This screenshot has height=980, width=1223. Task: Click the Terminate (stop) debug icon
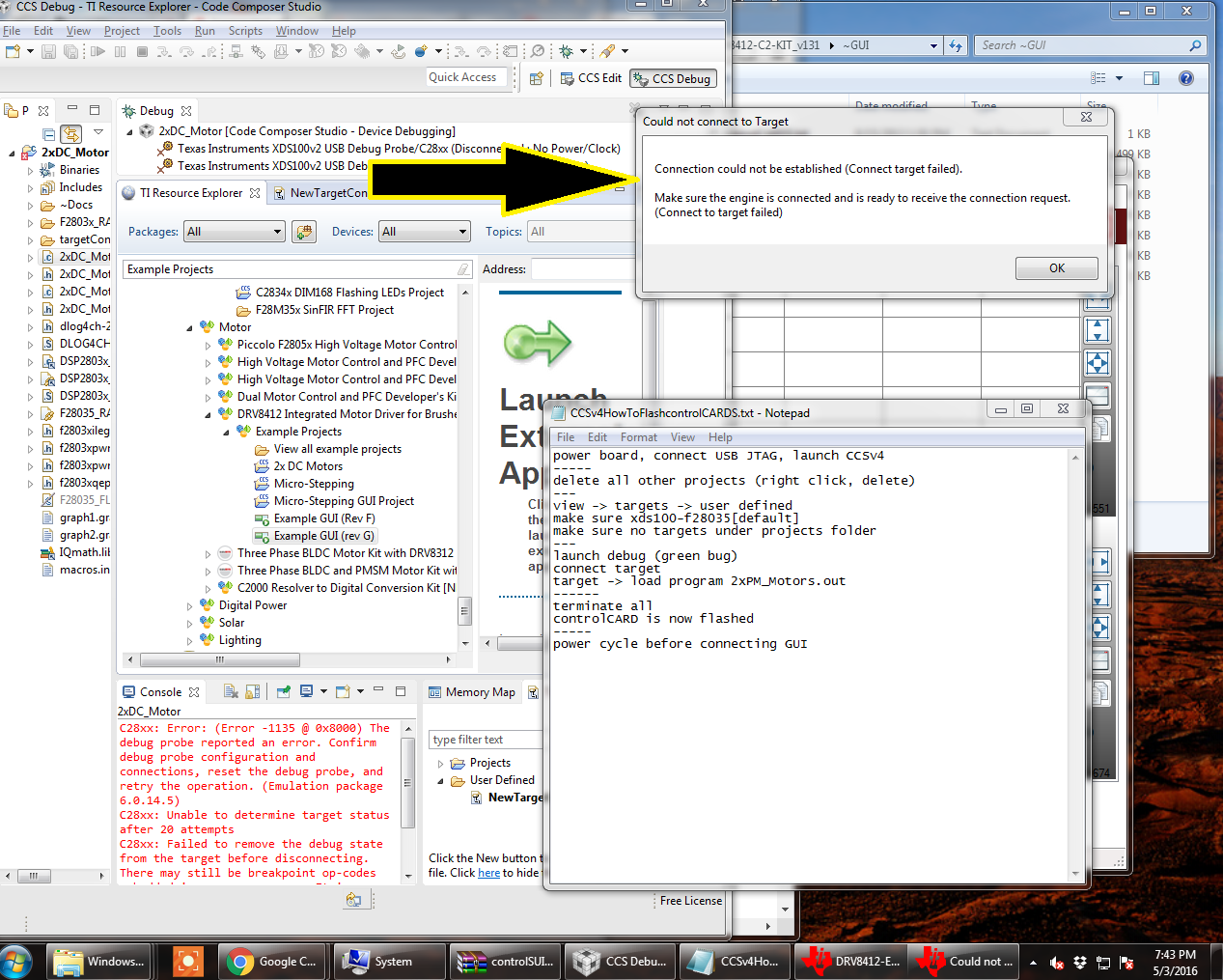tap(142, 51)
